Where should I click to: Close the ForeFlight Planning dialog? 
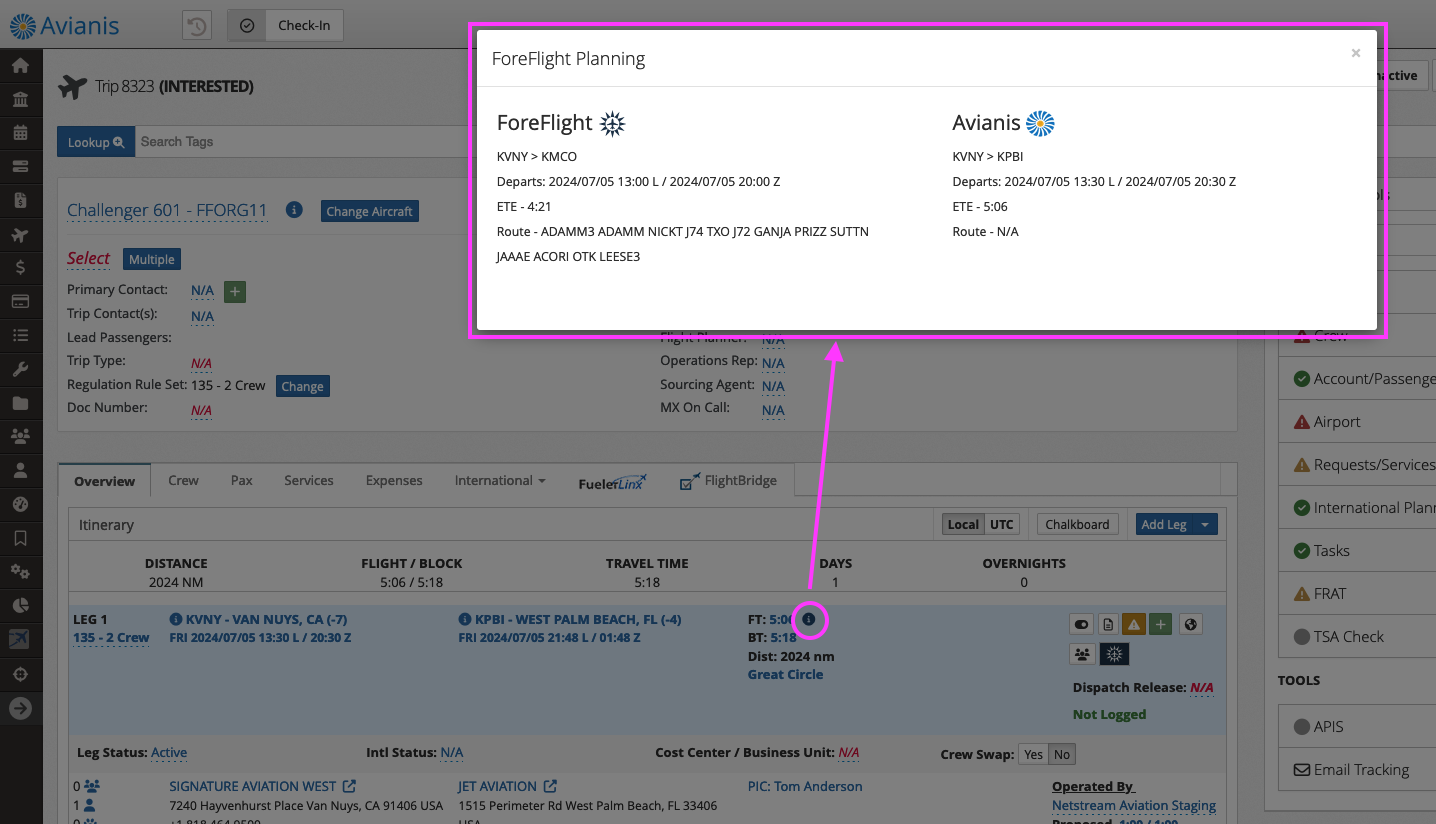[1356, 54]
